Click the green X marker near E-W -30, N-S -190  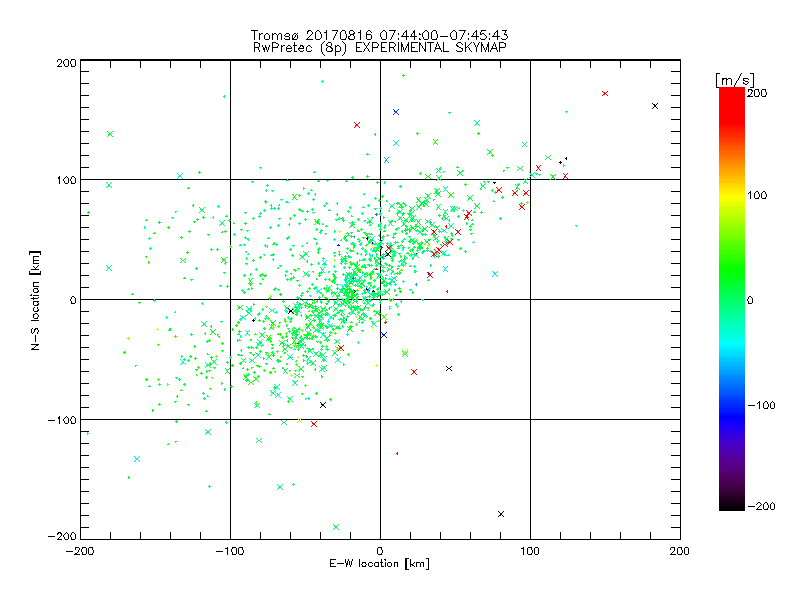(x=336, y=527)
